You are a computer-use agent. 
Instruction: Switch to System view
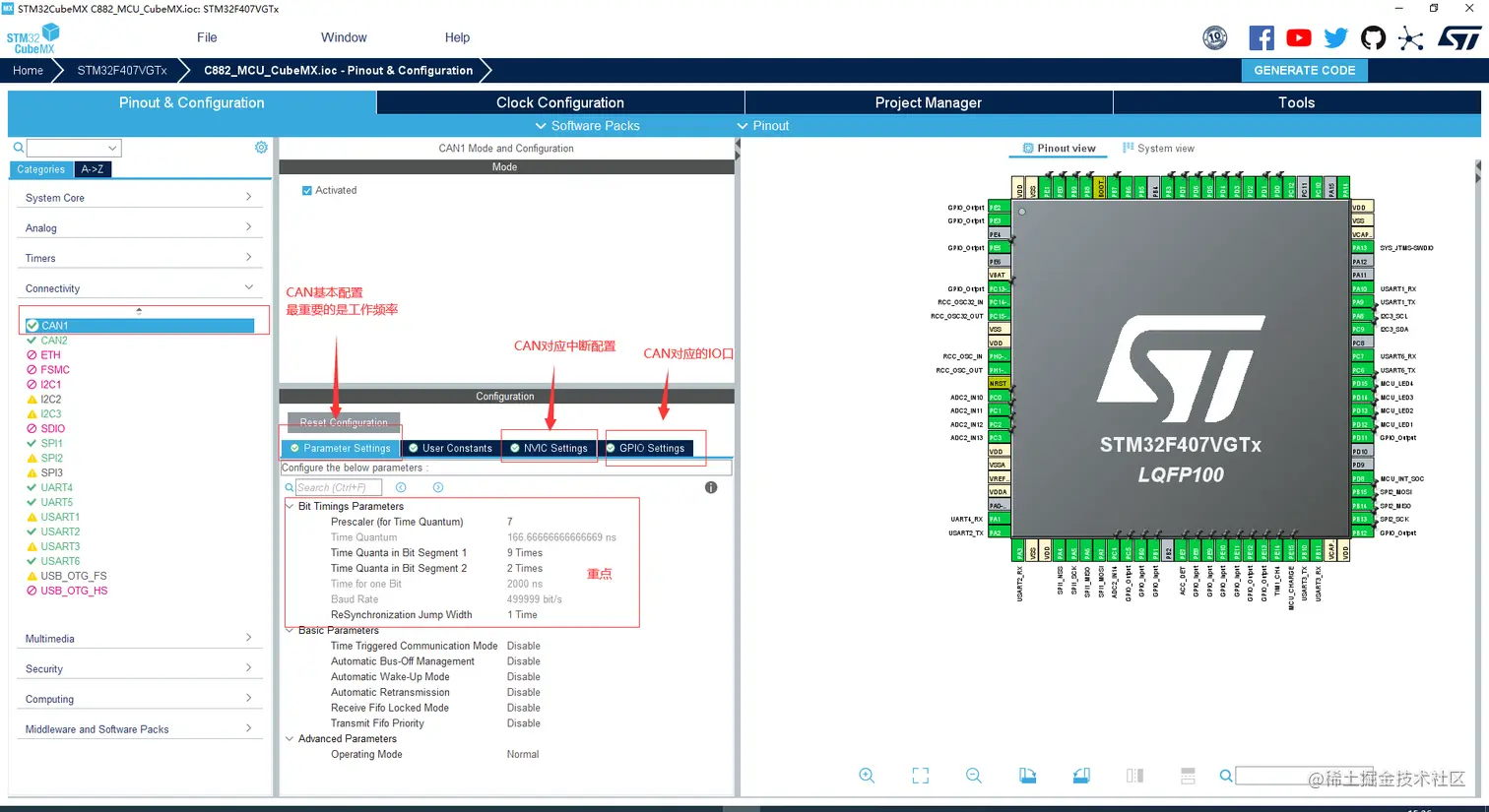tap(1158, 149)
